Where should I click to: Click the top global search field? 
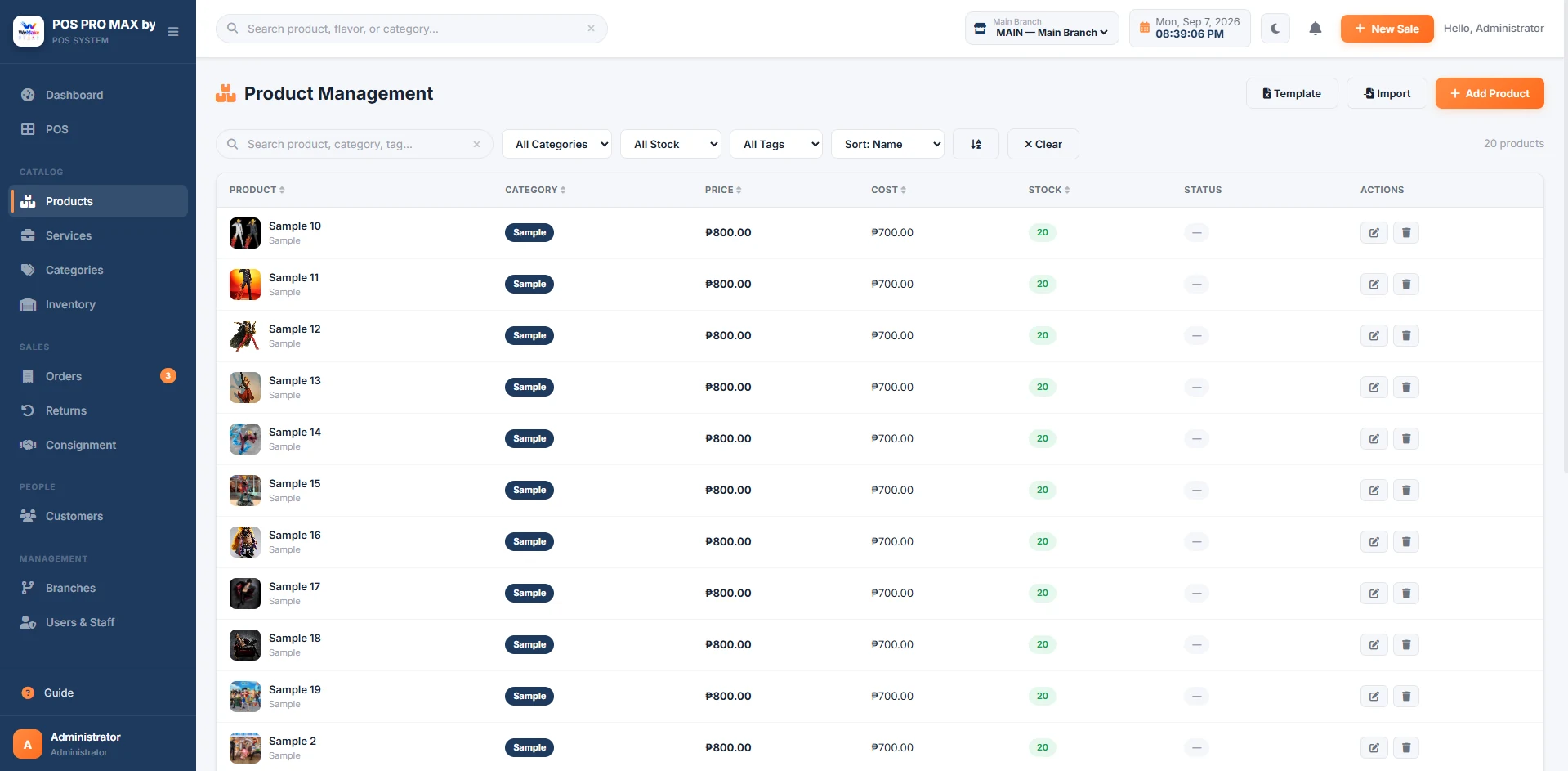pyautogui.click(x=412, y=29)
